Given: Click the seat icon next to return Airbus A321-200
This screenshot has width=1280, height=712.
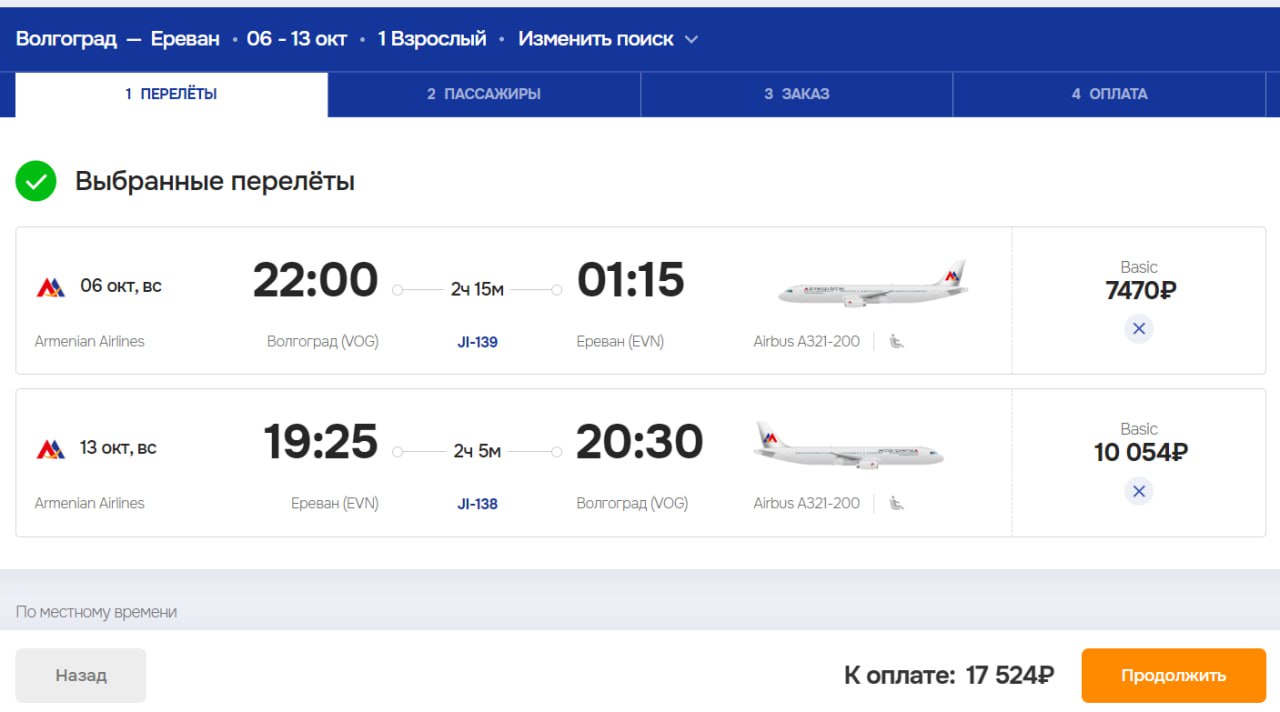Looking at the screenshot, I should pyautogui.click(x=897, y=504).
